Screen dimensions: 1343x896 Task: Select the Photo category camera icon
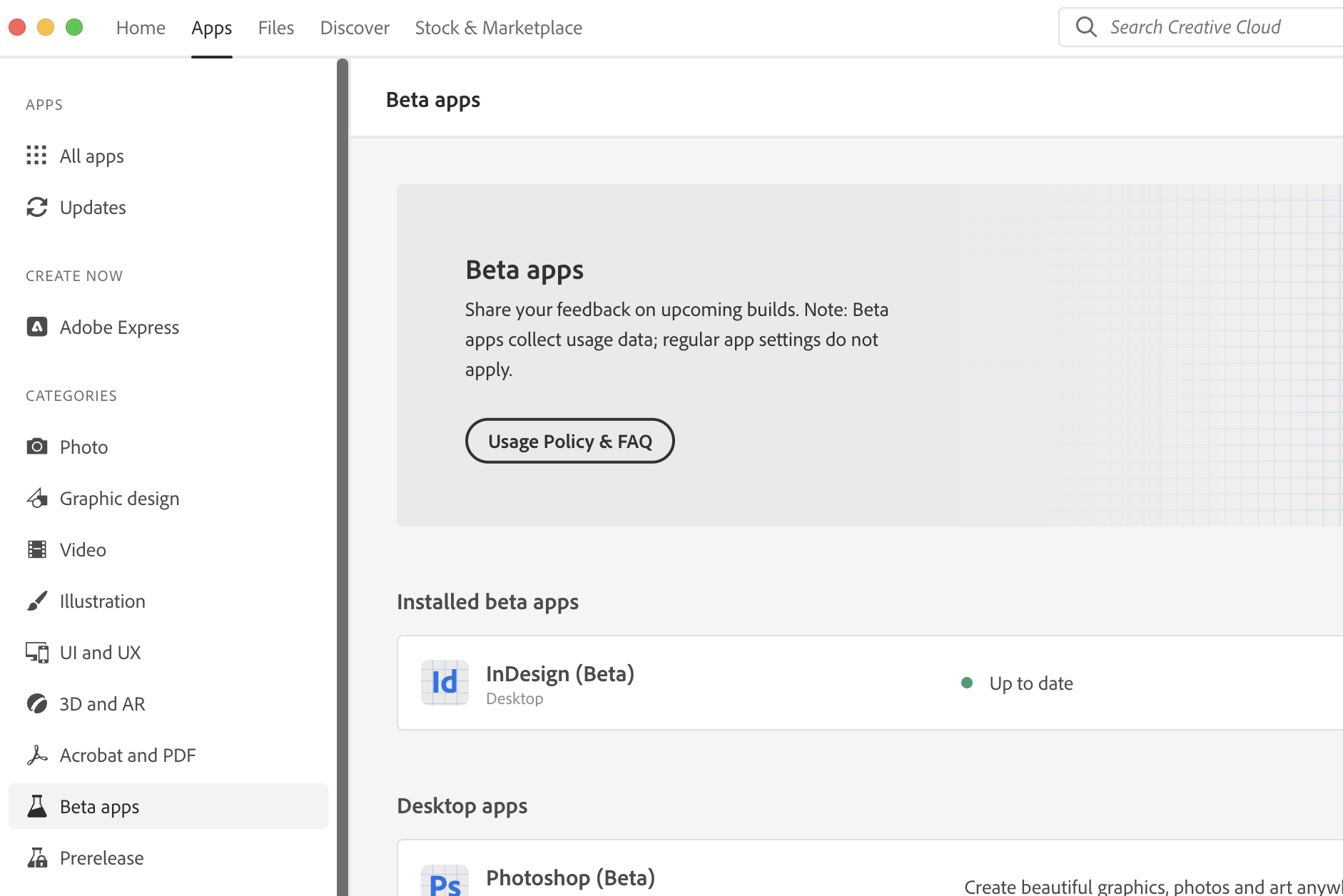tap(36, 447)
